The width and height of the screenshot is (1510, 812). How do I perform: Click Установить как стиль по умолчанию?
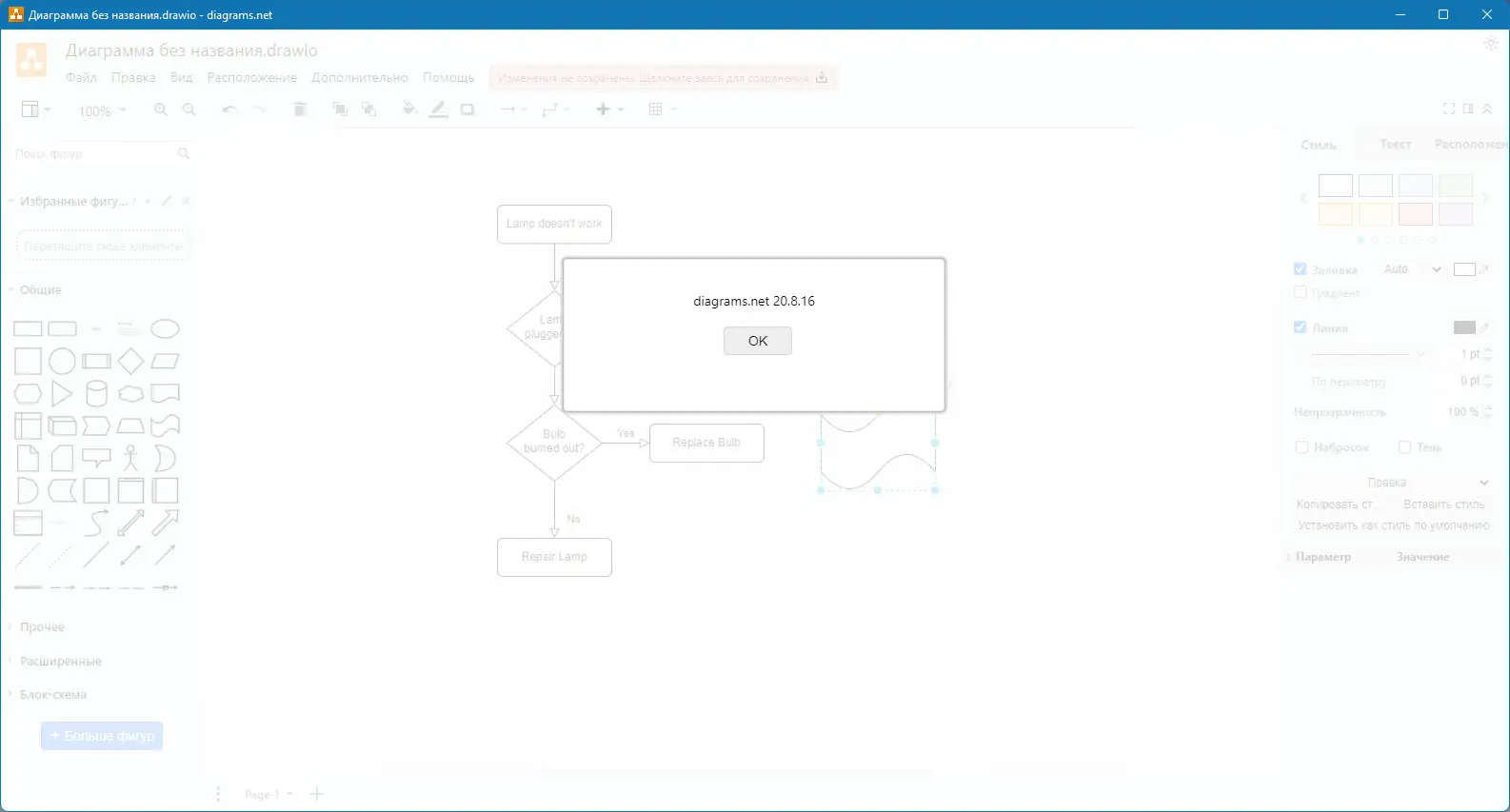click(1394, 525)
